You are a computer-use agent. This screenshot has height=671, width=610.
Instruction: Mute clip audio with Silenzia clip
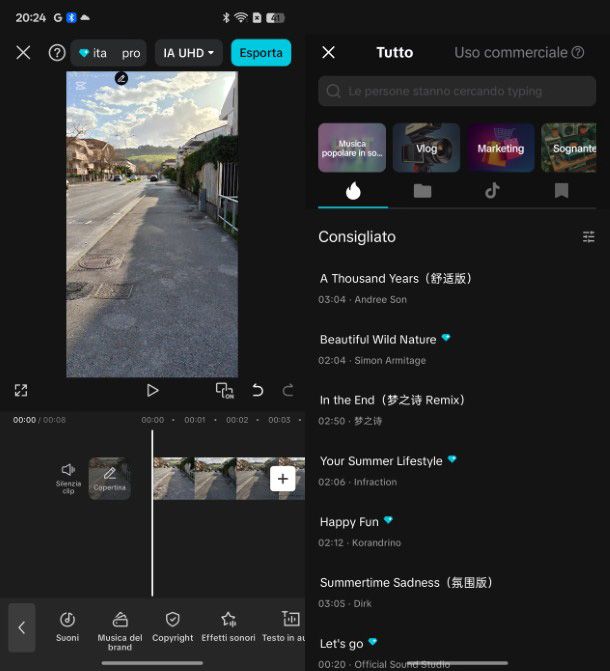point(68,477)
